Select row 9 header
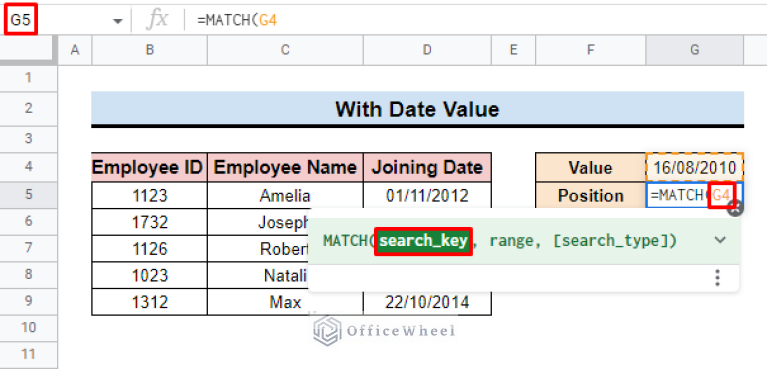This screenshot has width=767, height=369. click(29, 301)
